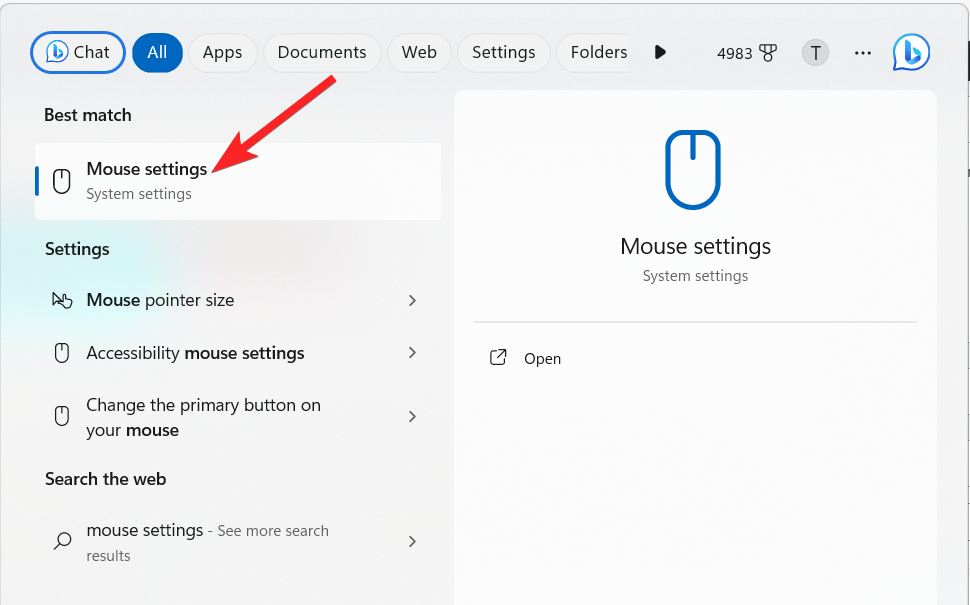Click the user account avatar icon
Image resolution: width=970 pixels, height=605 pixels.
814,52
